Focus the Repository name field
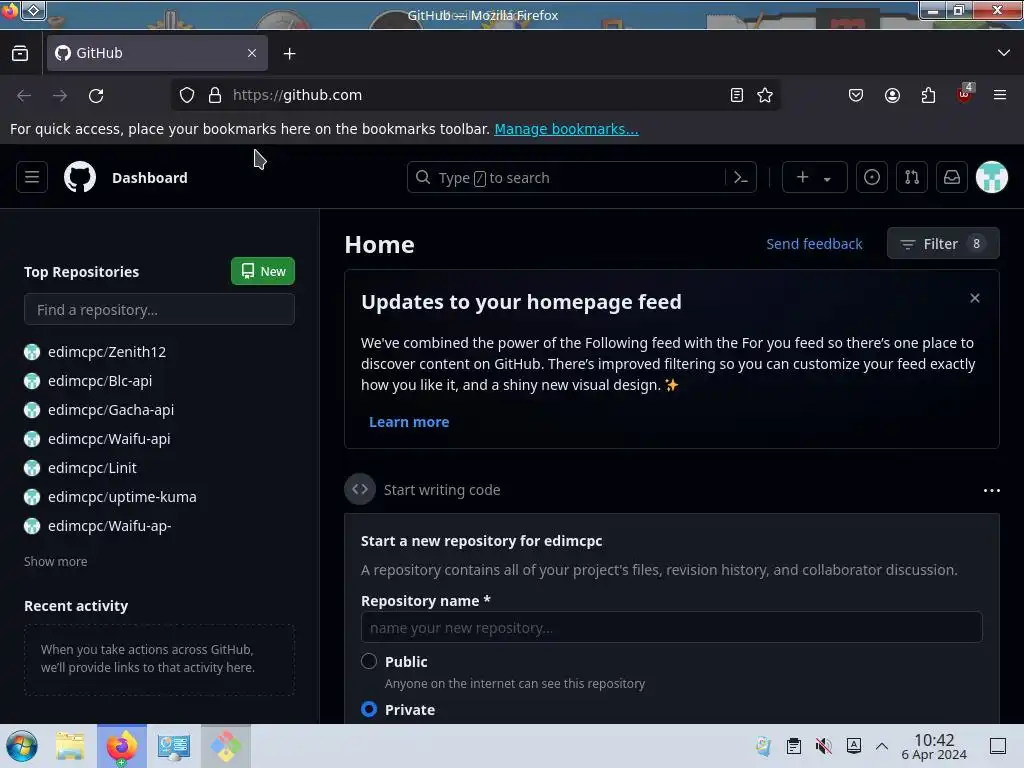Viewport: 1024px width, 768px height. coord(671,628)
